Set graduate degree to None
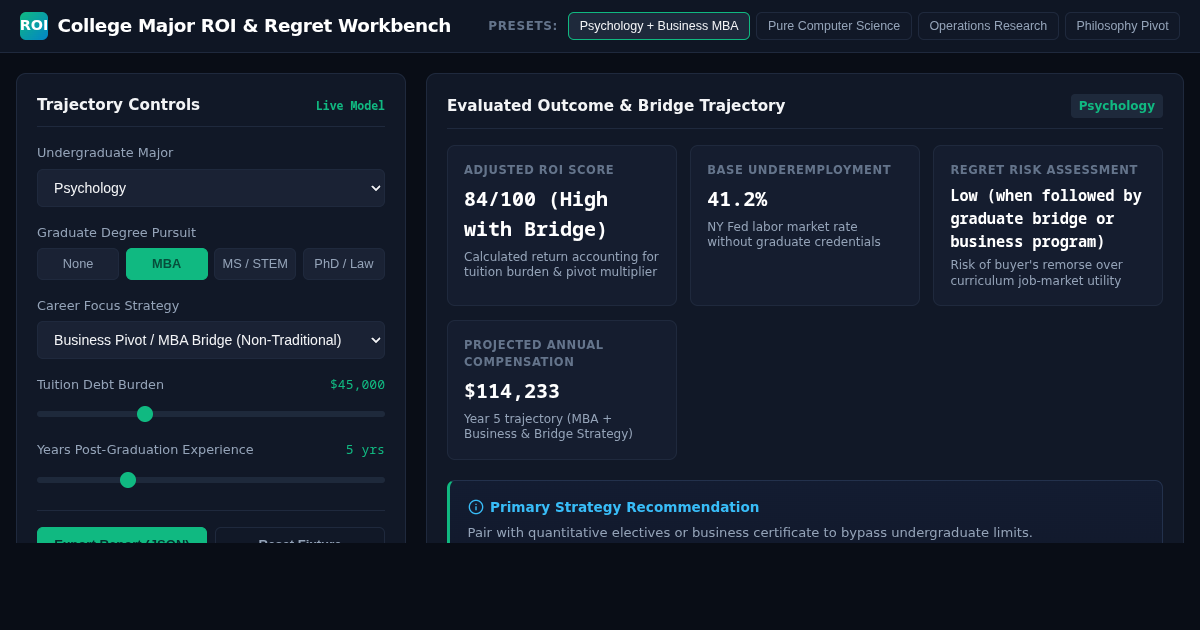Viewport: 1200px width, 630px height. pyautogui.click(x=78, y=264)
